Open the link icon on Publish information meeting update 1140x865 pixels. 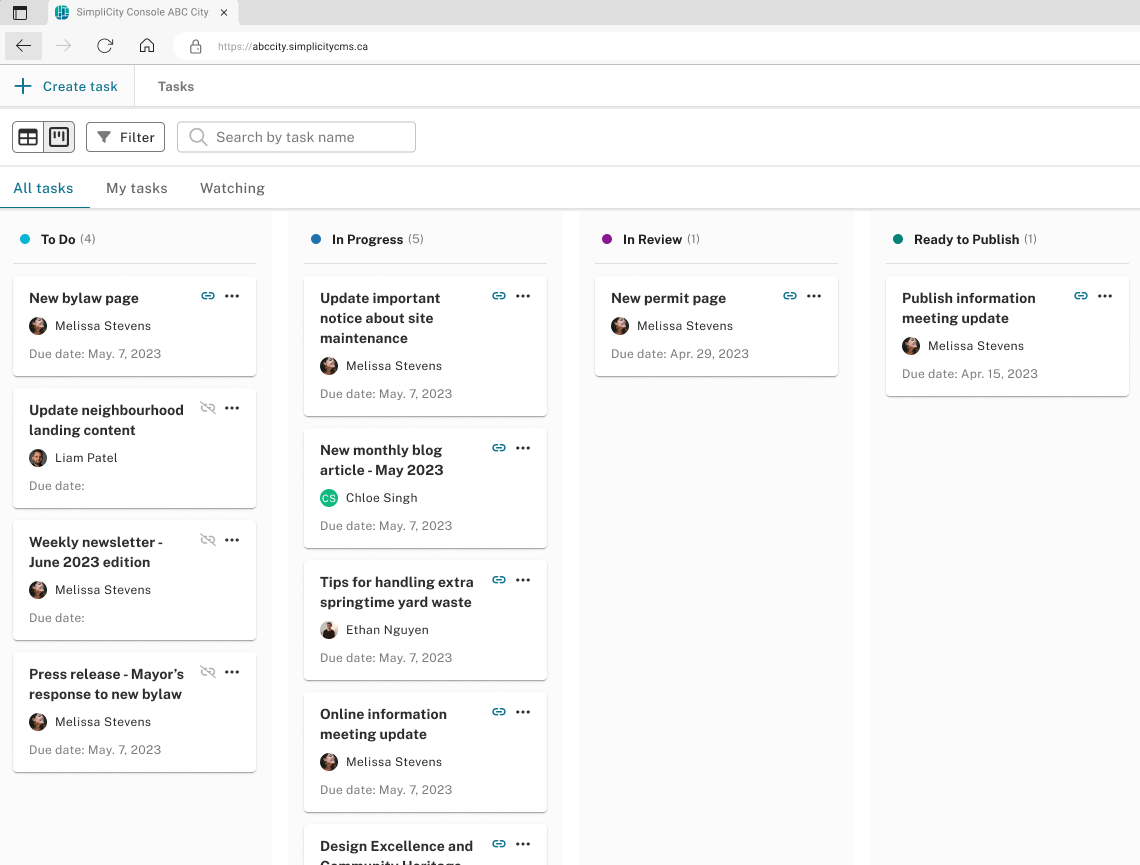(1081, 295)
